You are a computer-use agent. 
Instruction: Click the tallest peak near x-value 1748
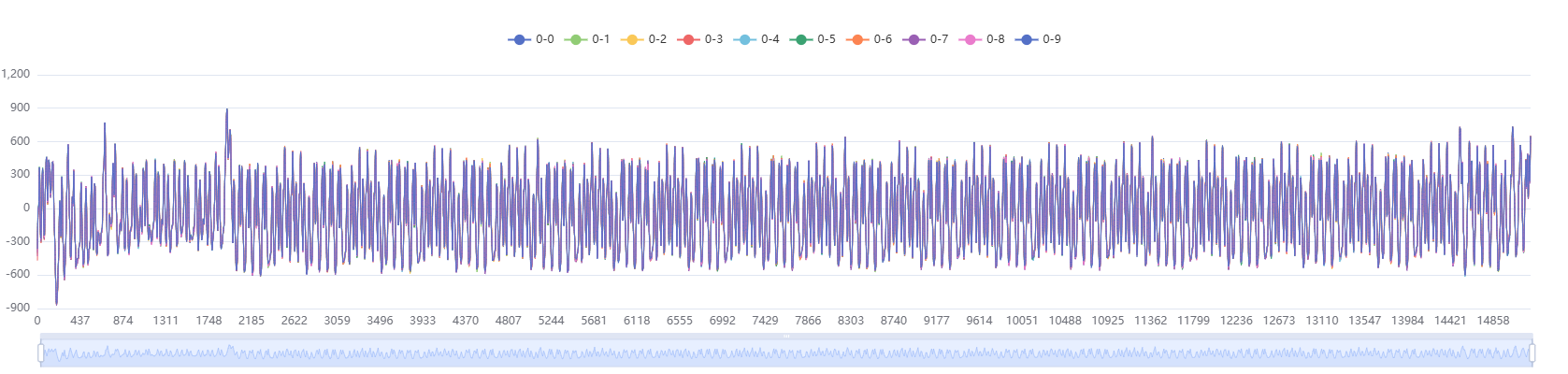point(226,110)
